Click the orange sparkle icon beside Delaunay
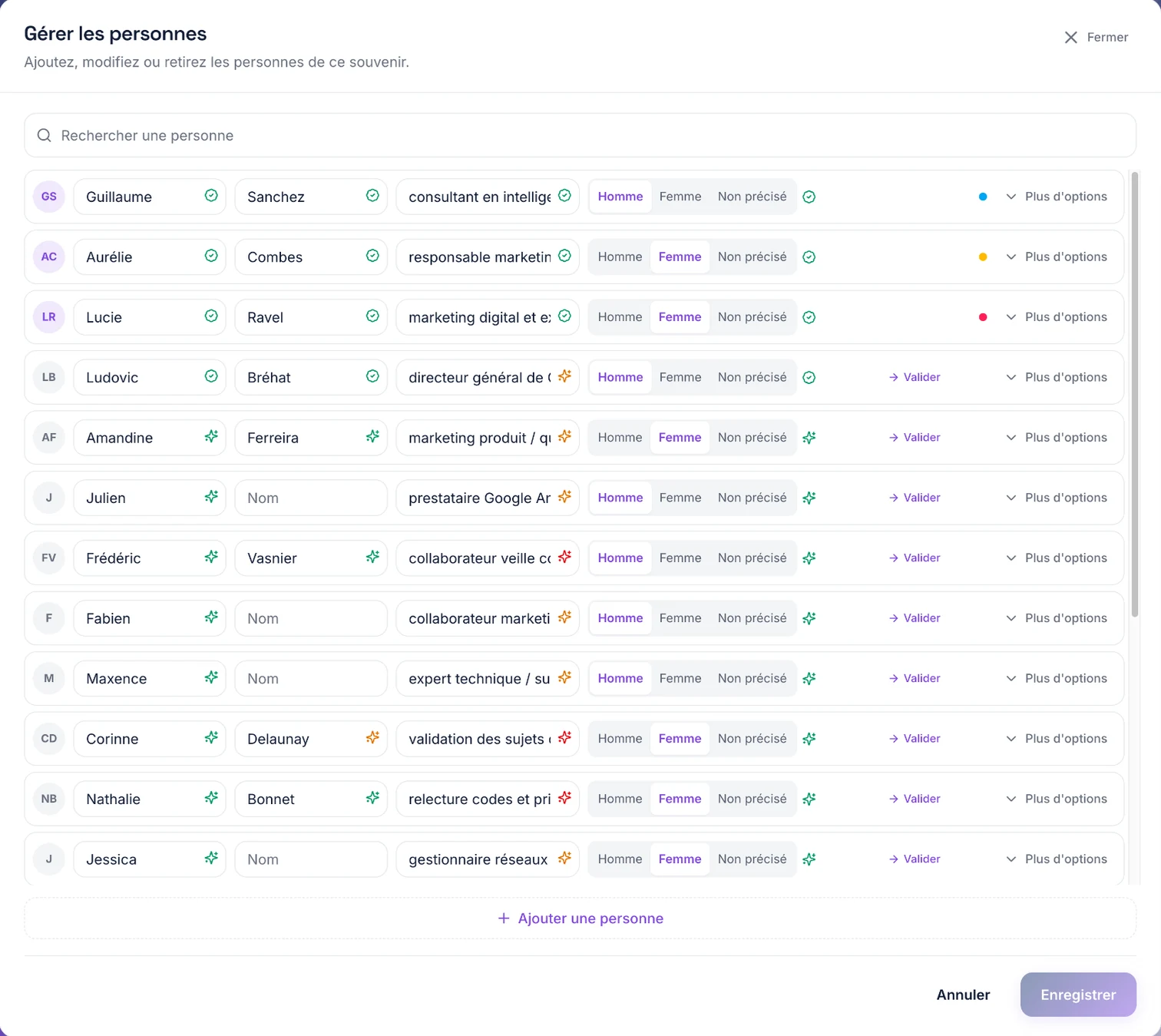The image size is (1161, 1036). [x=372, y=738]
